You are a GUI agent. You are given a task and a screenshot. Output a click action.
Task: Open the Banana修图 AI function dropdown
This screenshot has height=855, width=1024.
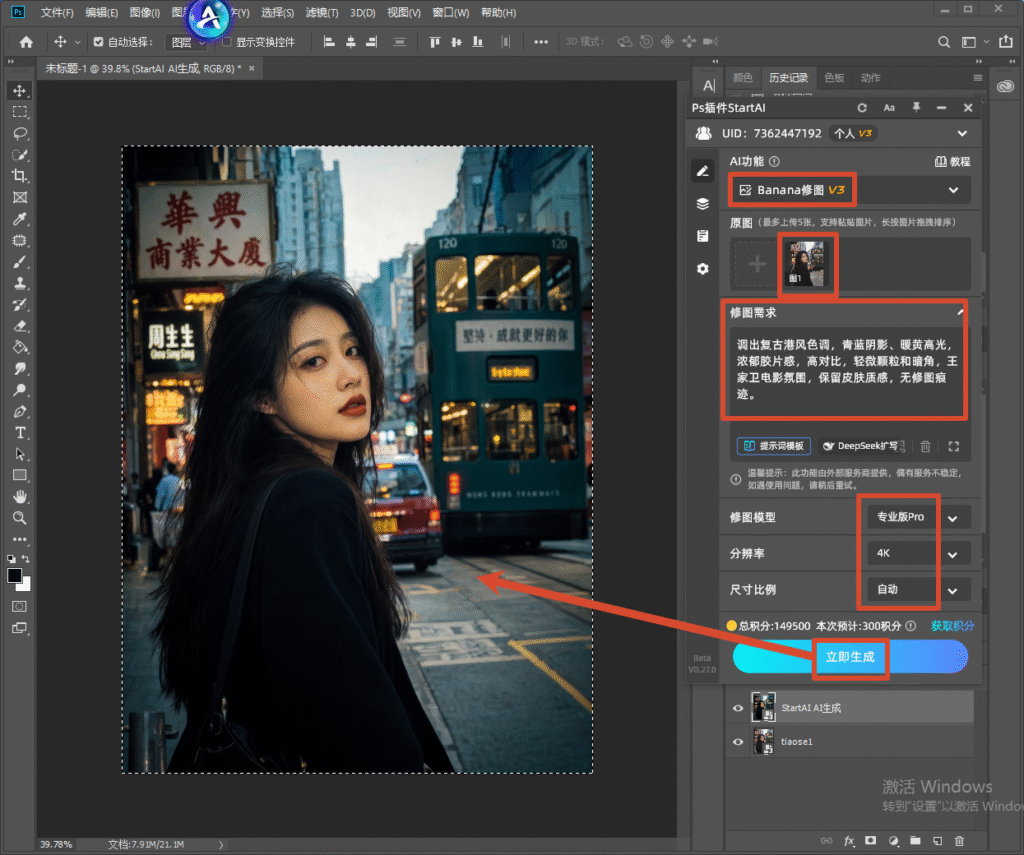[x=850, y=190]
